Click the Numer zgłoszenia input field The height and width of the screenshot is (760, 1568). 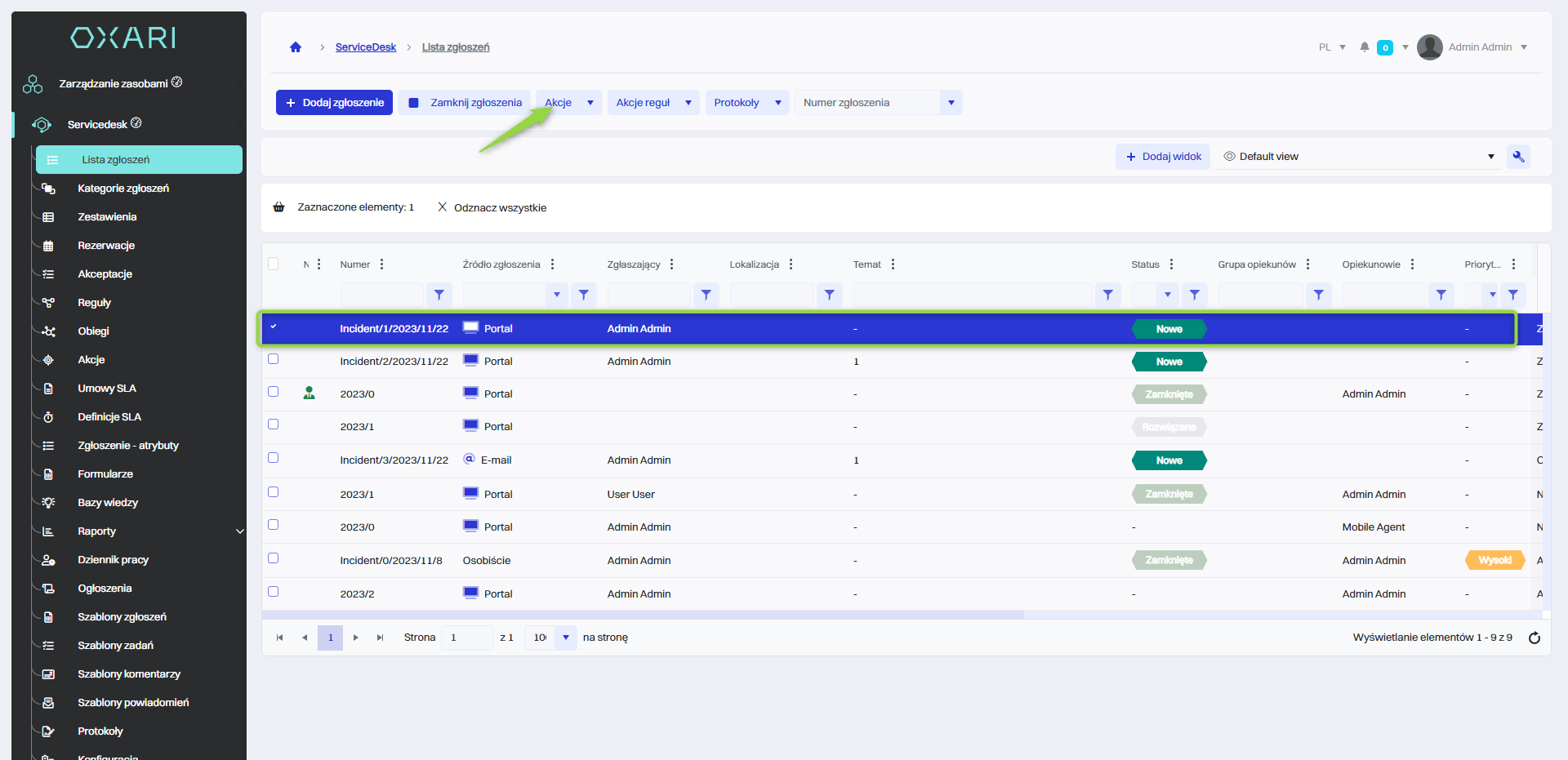(867, 103)
